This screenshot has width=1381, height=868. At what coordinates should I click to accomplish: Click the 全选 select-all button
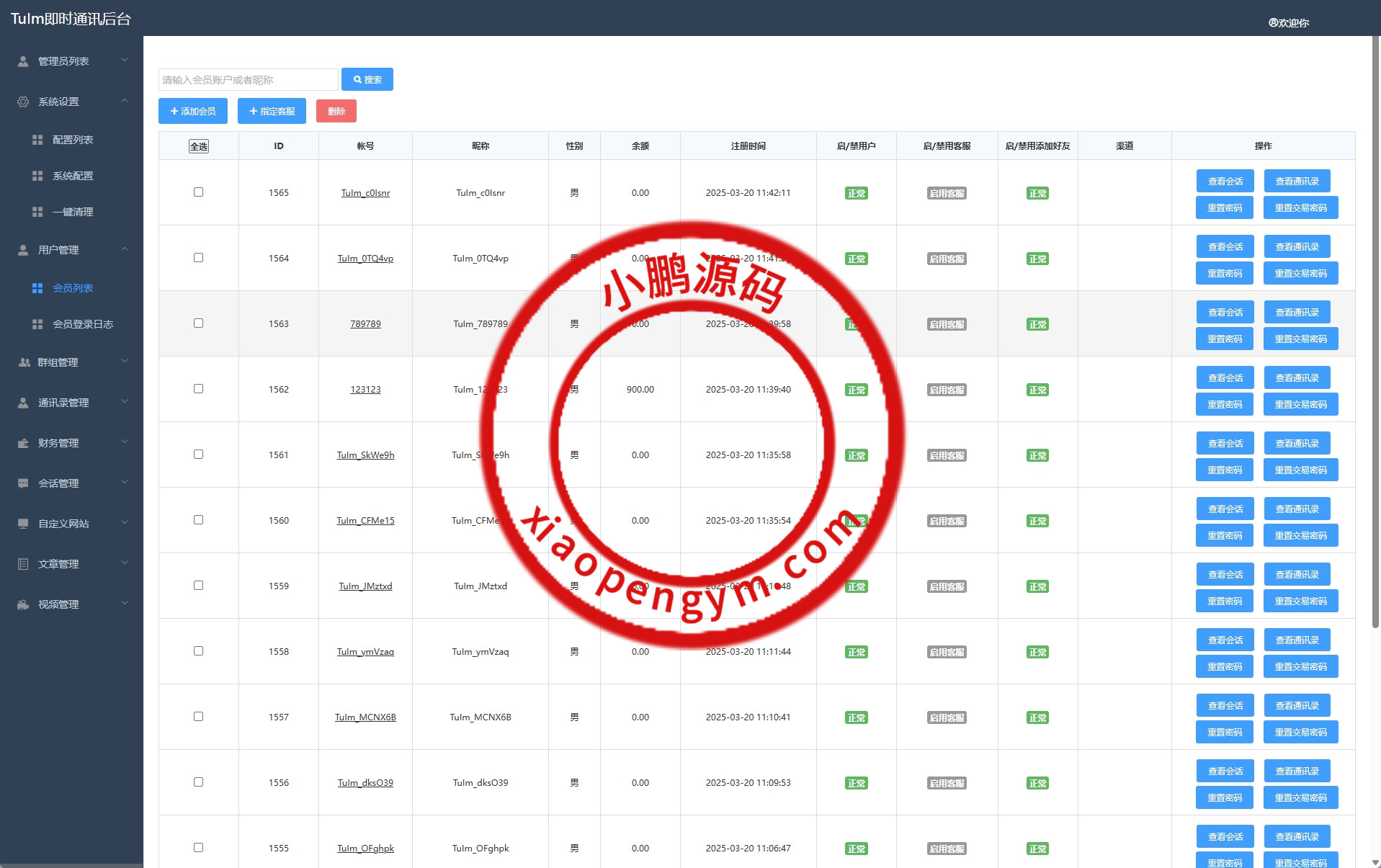199,146
